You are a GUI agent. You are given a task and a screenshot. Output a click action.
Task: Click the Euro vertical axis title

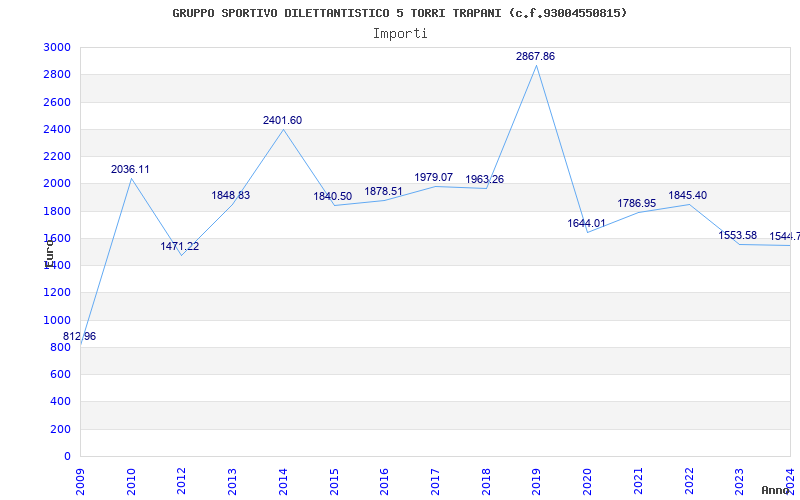tap(49, 253)
